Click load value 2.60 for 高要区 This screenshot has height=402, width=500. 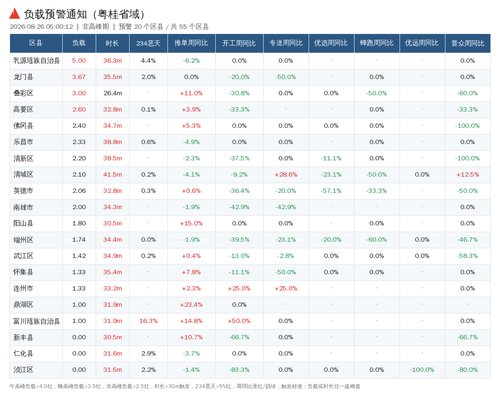click(79, 110)
